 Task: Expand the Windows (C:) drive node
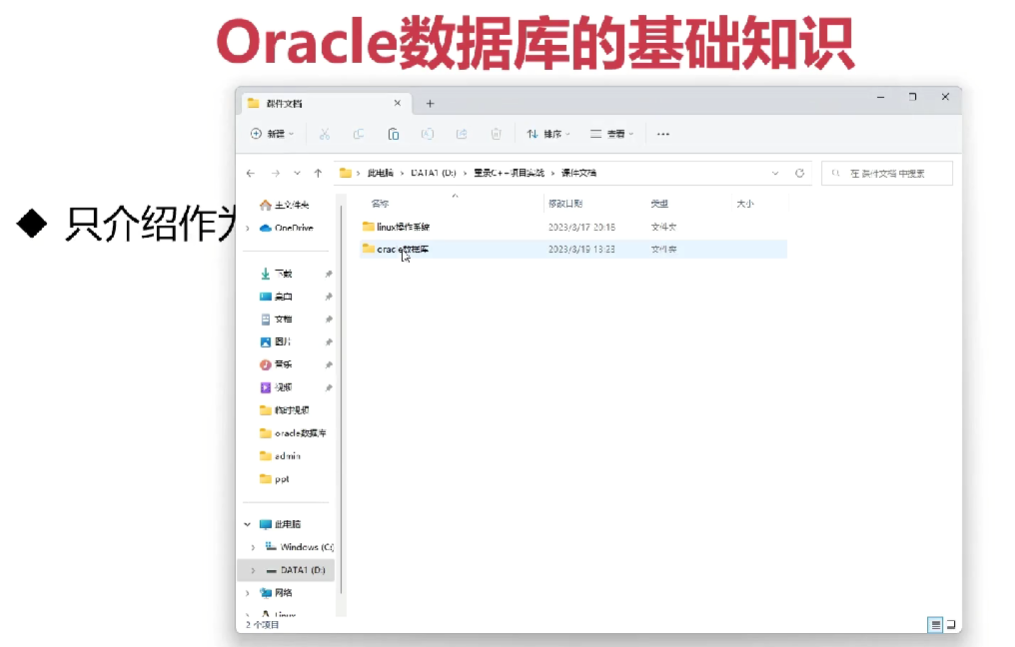pyautogui.click(x=253, y=547)
